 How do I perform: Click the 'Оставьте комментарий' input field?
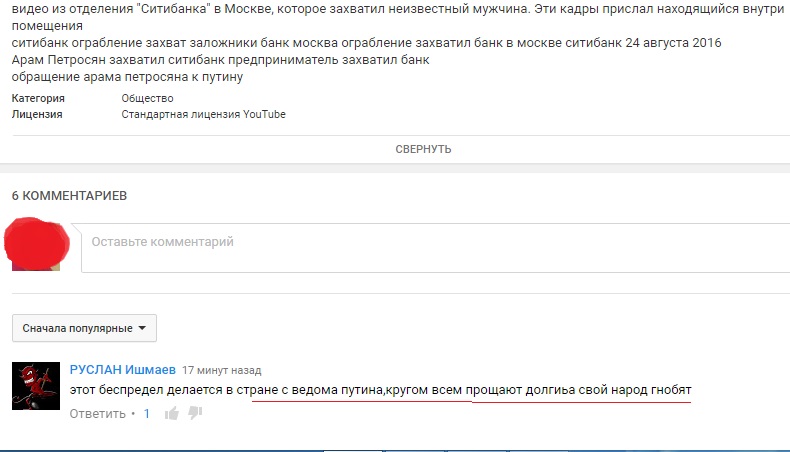[x=436, y=247]
